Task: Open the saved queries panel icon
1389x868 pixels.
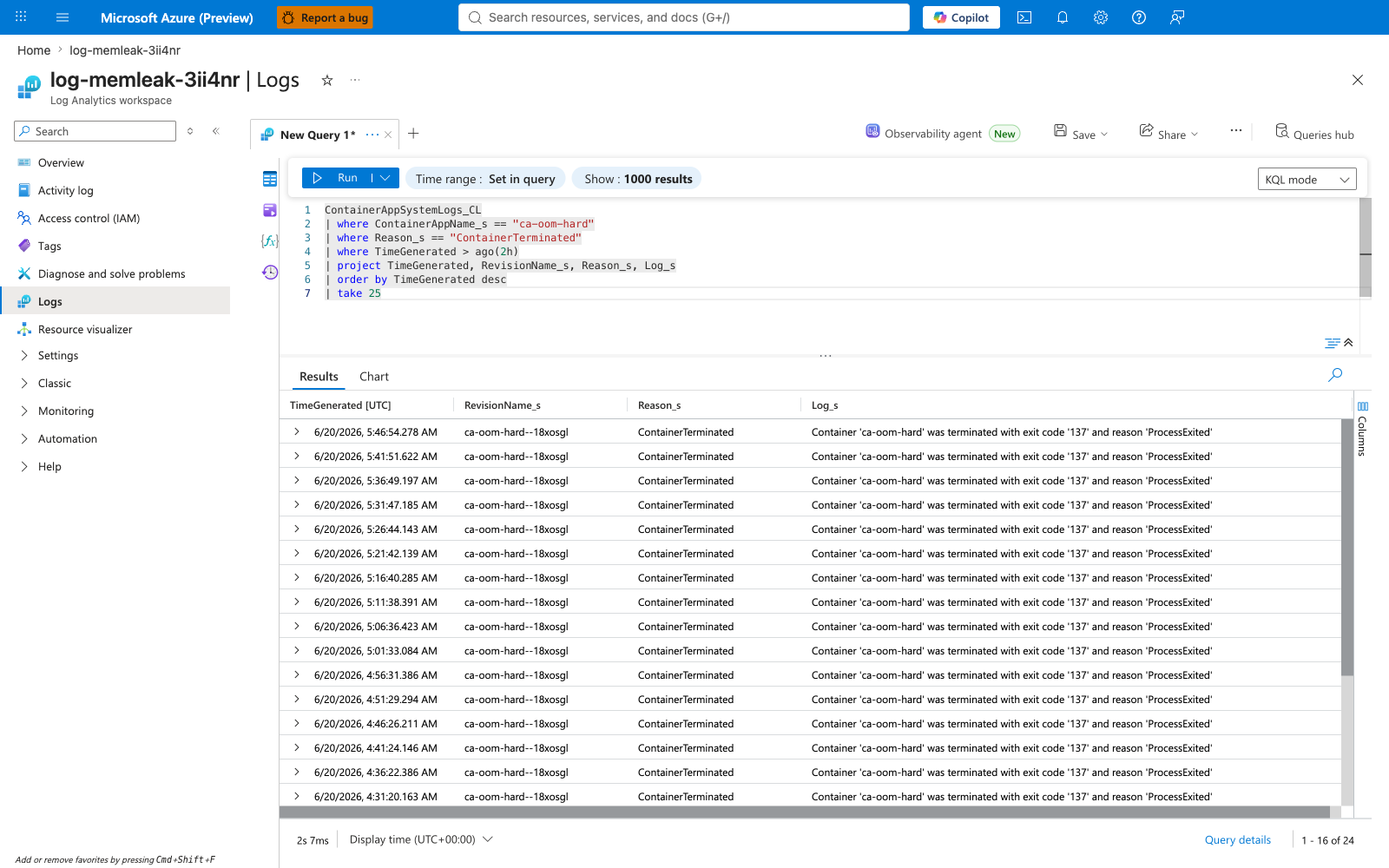Action: click(x=270, y=210)
